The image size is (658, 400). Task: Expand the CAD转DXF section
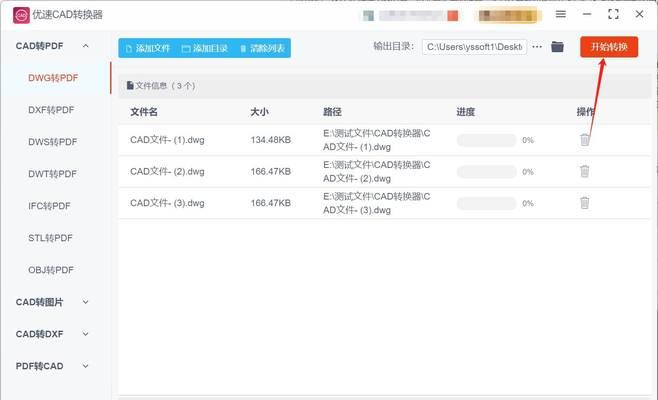coord(86,334)
